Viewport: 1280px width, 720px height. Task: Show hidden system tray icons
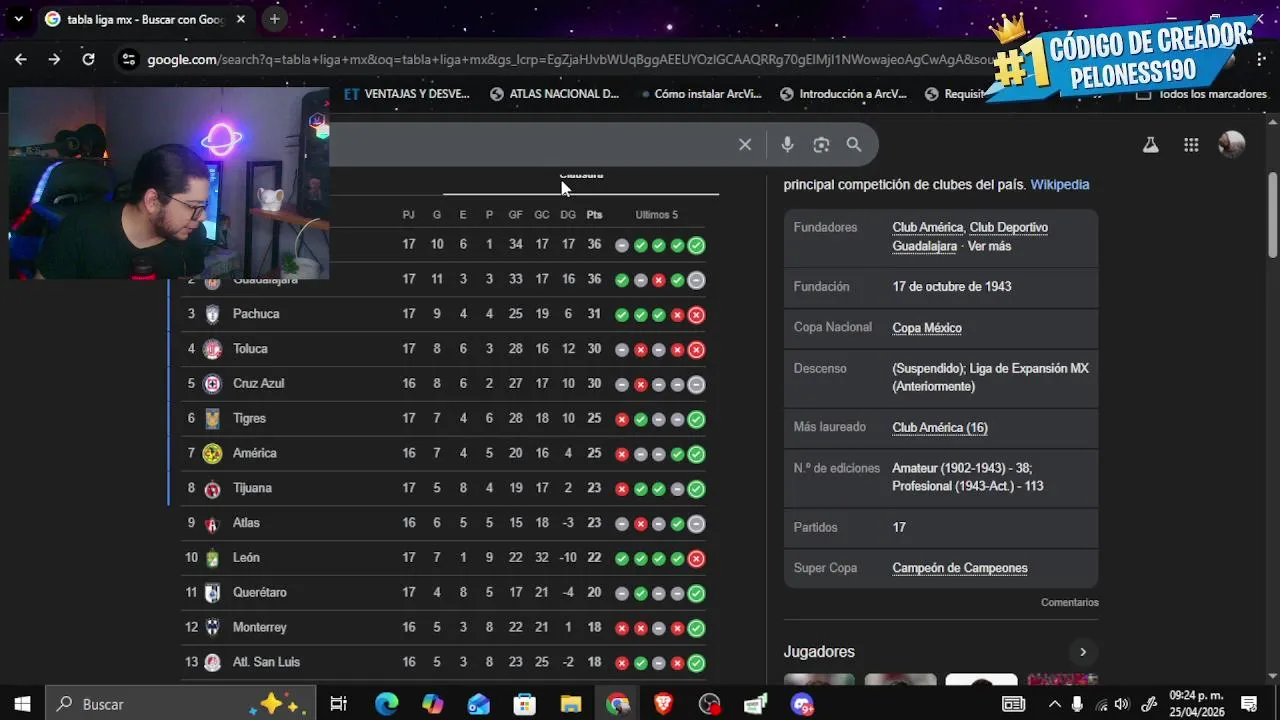[x=1054, y=704]
